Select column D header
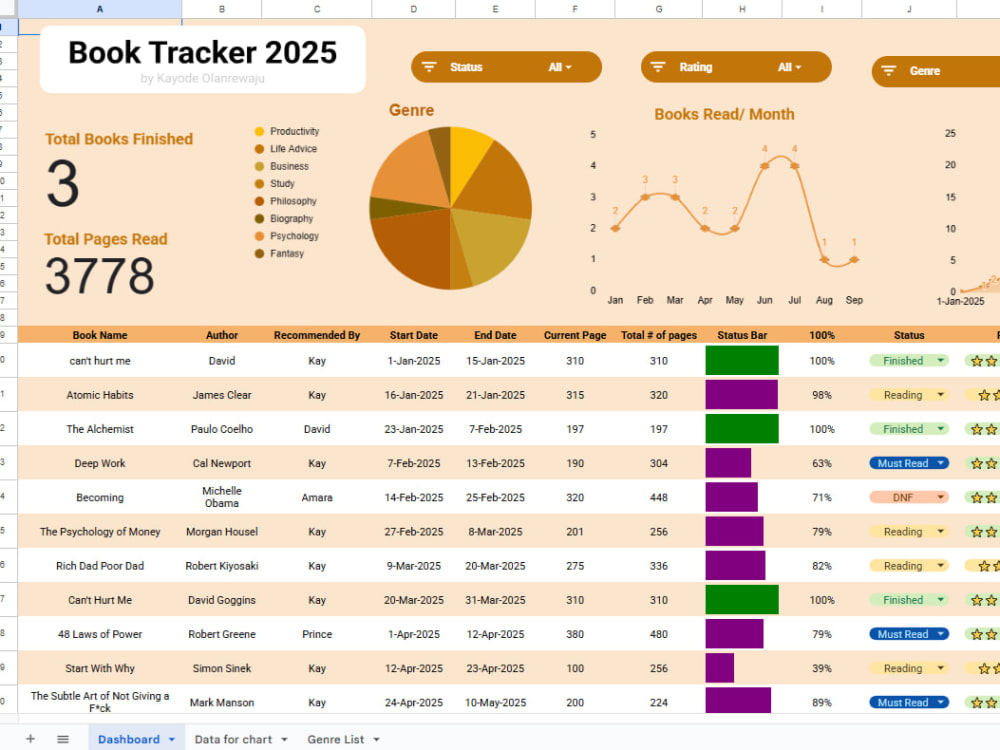 (x=413, y=9)
